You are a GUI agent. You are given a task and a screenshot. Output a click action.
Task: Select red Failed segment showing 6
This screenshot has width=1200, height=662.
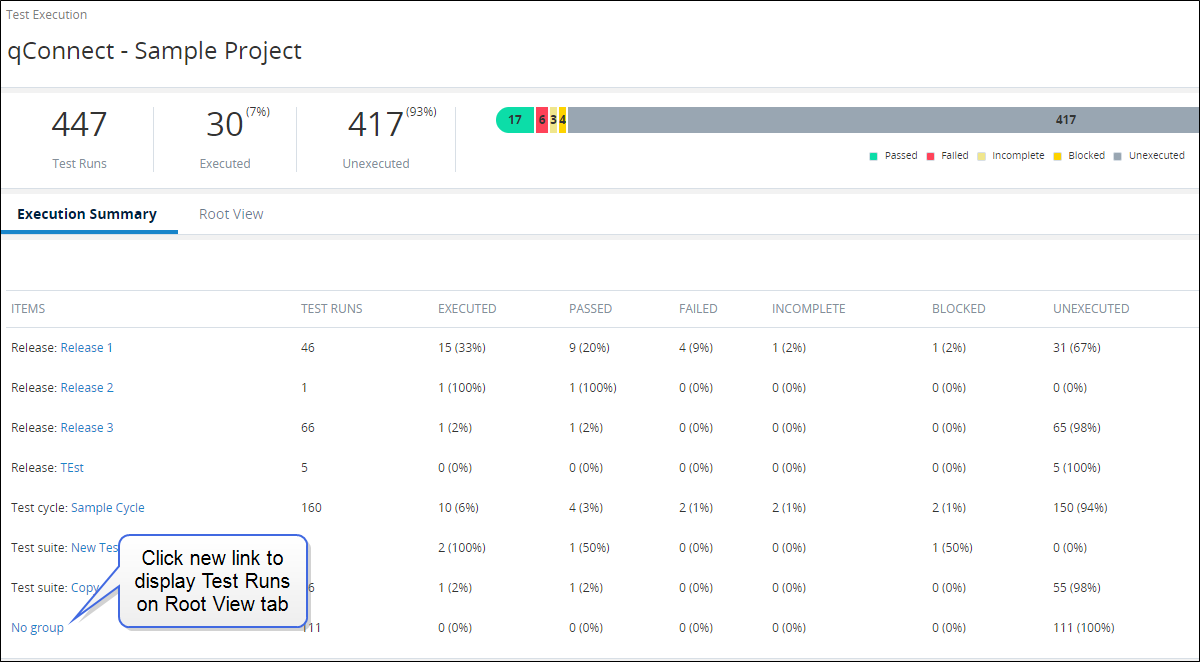[x=542, y=120]
